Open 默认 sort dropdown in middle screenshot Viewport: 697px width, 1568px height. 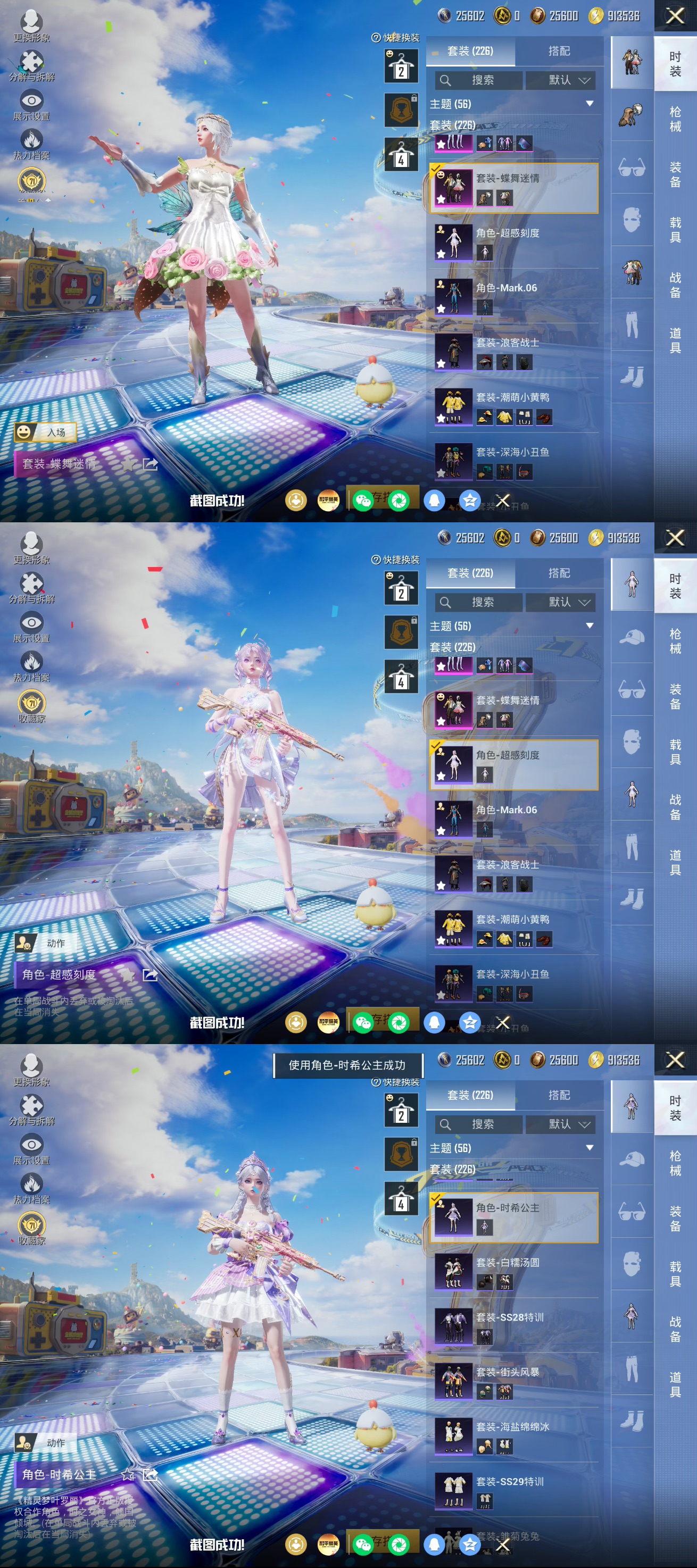[x=561, y=603]
